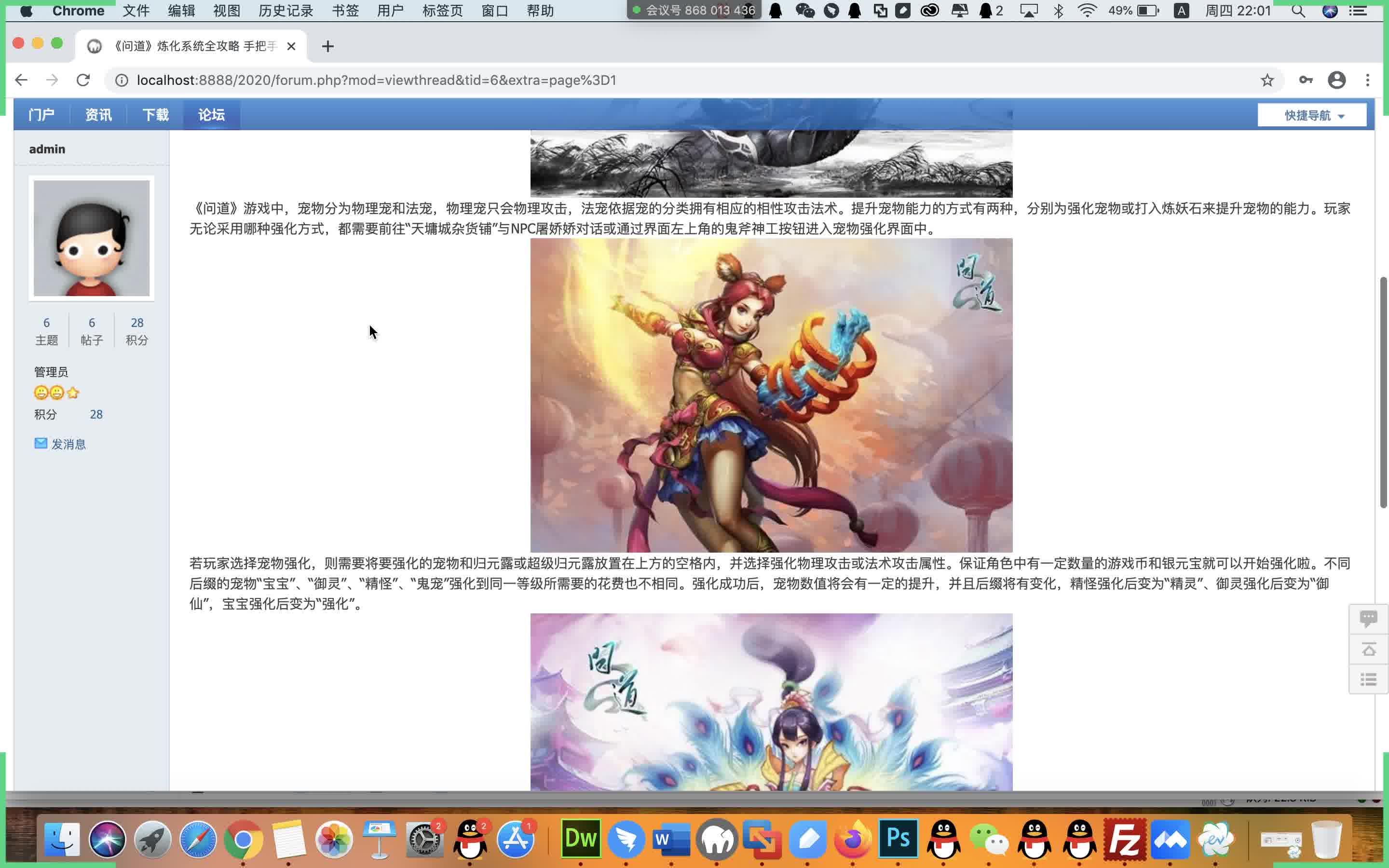Open Safari from the dock

click(x=198, y=839)
